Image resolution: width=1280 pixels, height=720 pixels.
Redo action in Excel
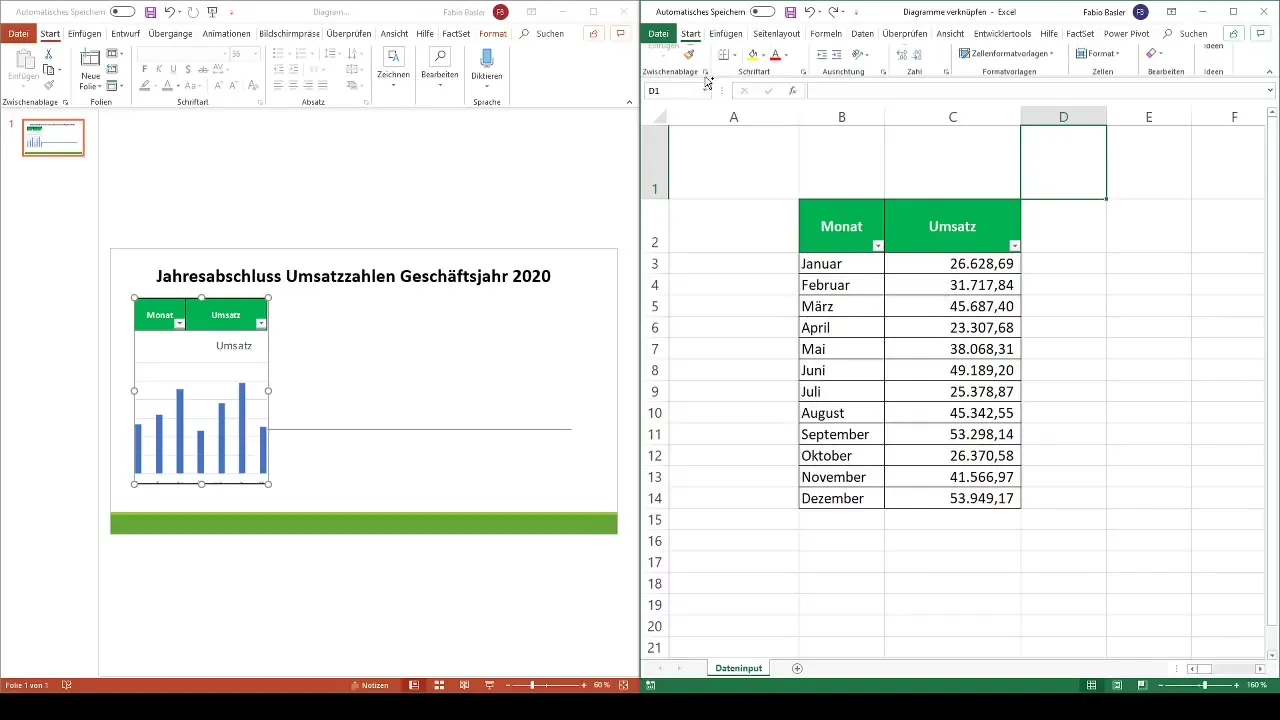(833, 12)
